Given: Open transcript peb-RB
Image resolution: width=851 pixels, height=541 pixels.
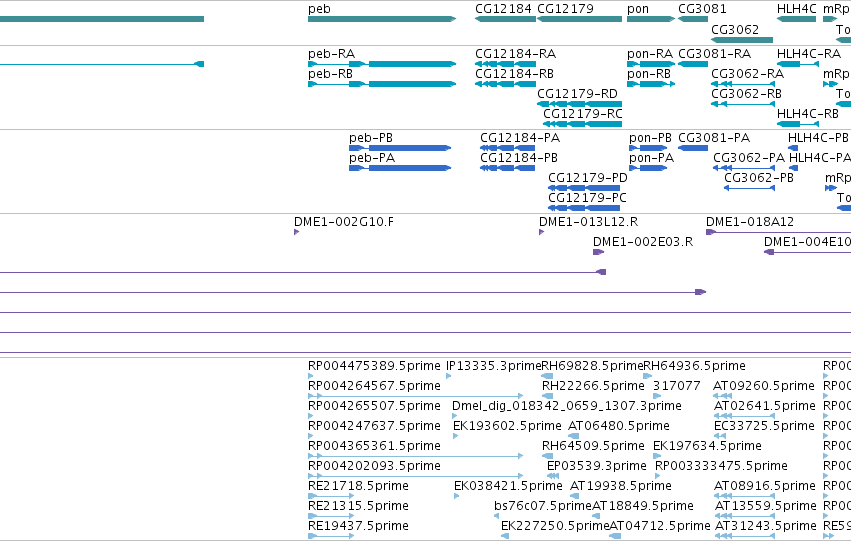Looking at the screenshot, I should tap(330, 74).
